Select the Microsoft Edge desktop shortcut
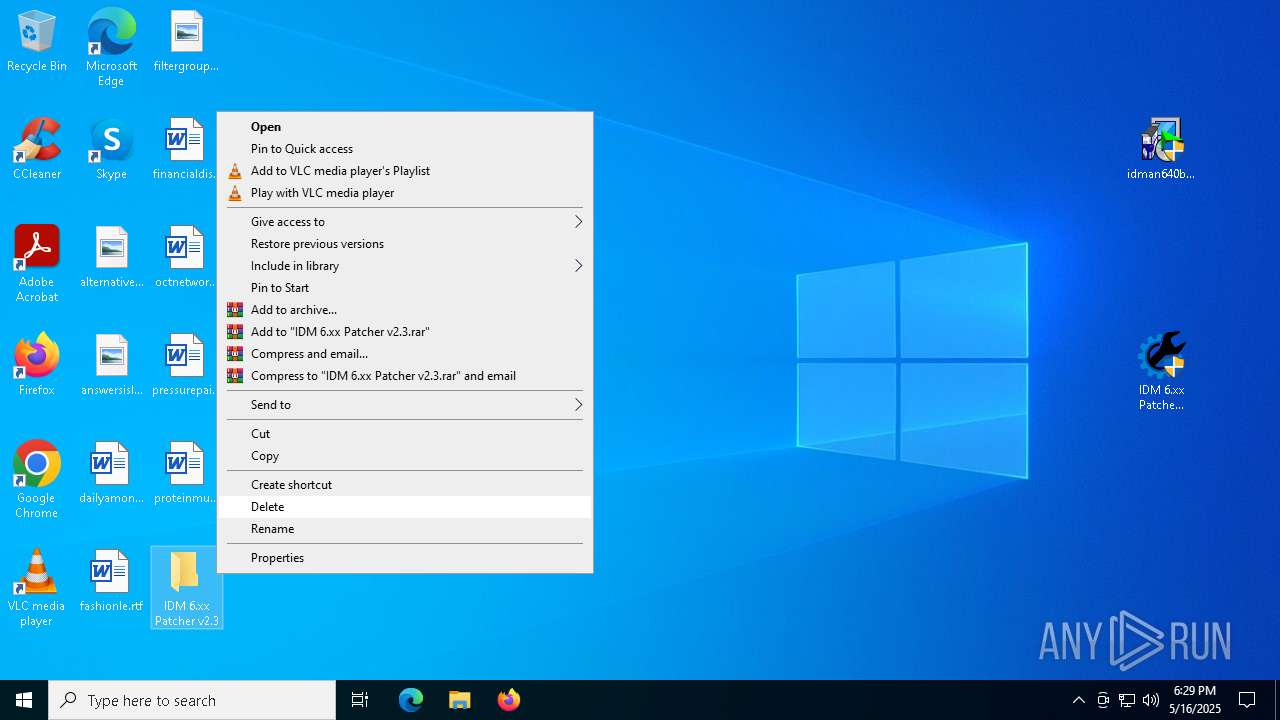The height and width of the screenshot is (720, 1280). pos(111,48)
